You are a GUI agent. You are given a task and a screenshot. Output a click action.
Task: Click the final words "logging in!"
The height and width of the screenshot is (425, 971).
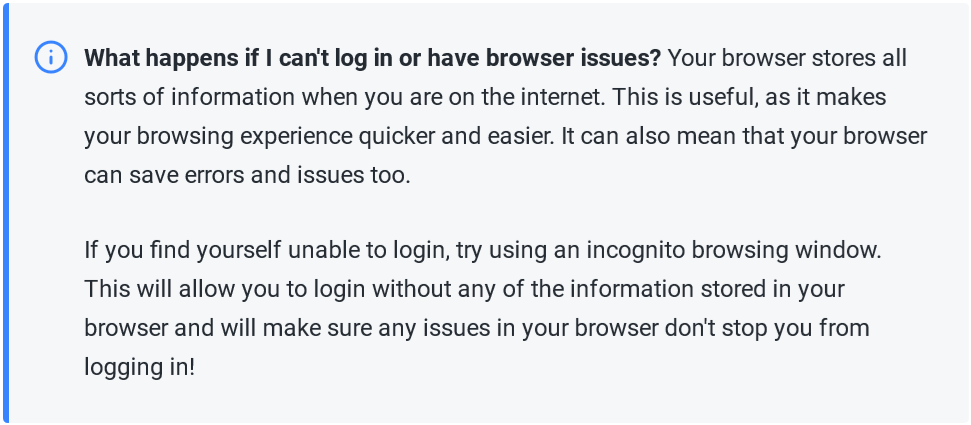click(139, 367)
